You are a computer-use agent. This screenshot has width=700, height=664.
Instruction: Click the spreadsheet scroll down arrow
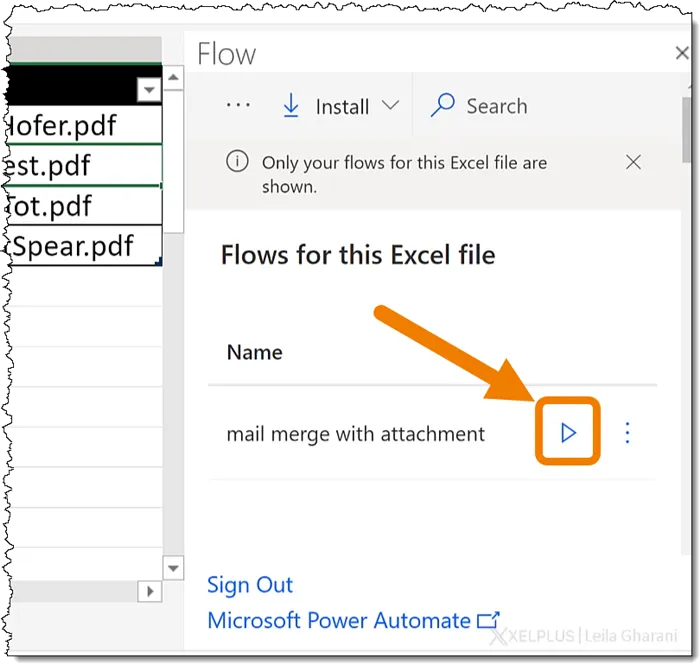173,568
